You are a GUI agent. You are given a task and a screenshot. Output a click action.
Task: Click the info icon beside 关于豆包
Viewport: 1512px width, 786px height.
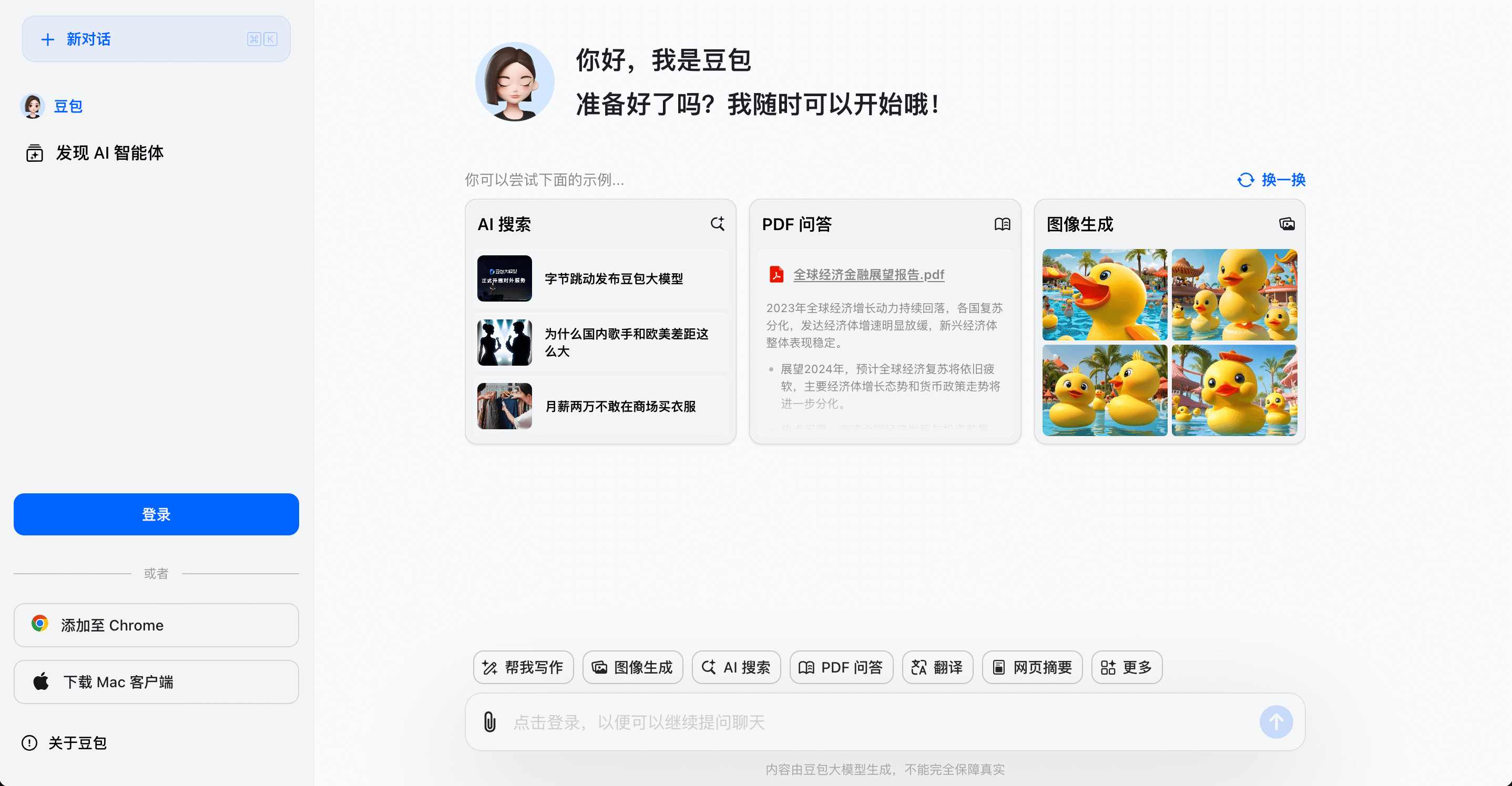tap(30, 742)
